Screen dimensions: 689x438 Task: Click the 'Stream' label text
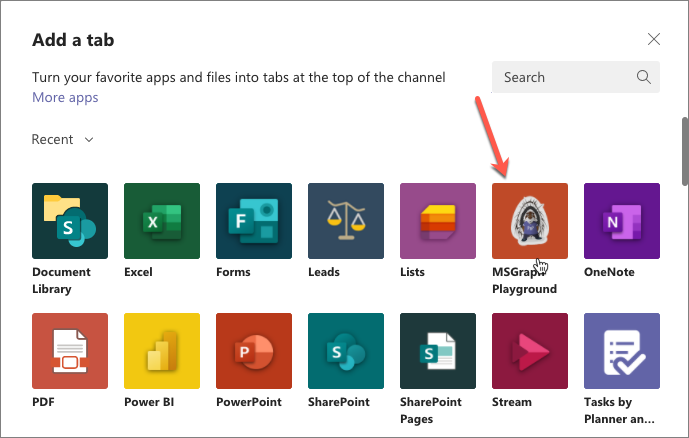[512, 402]
